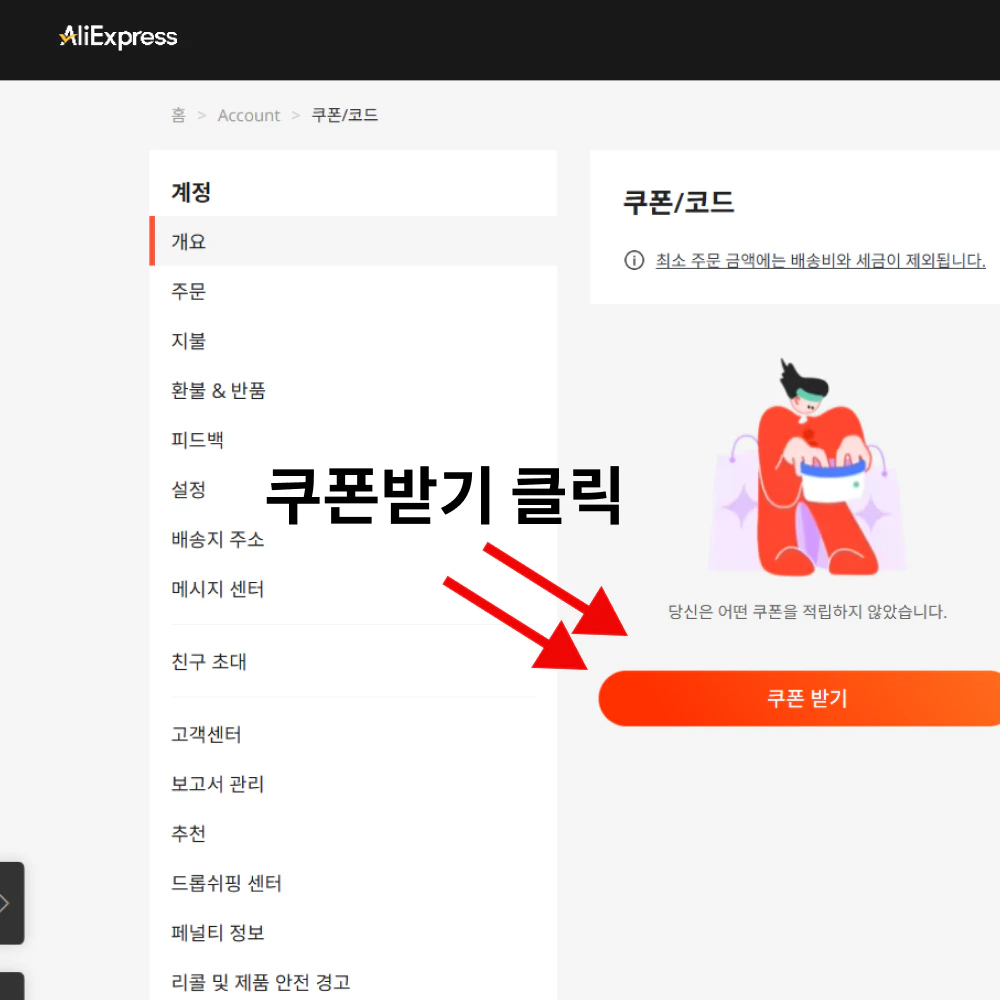Click the 쿠폰 받기 button
1000x1000 pixels.
(x=799, y=698)
